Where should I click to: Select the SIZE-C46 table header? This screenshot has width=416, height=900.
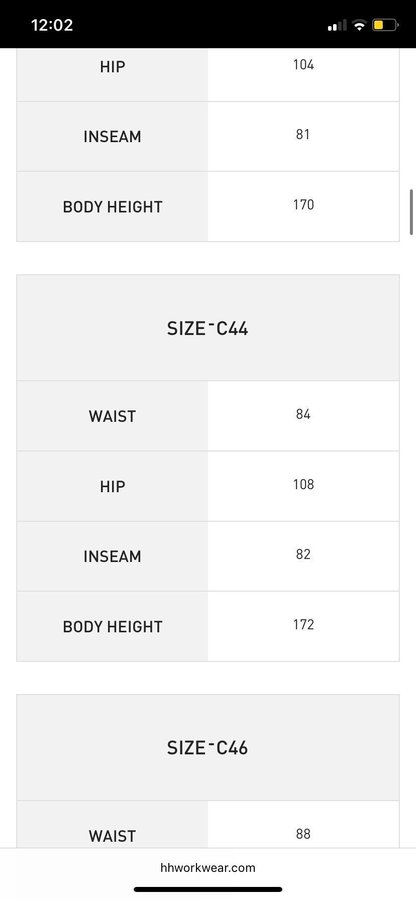pos(208,747)
